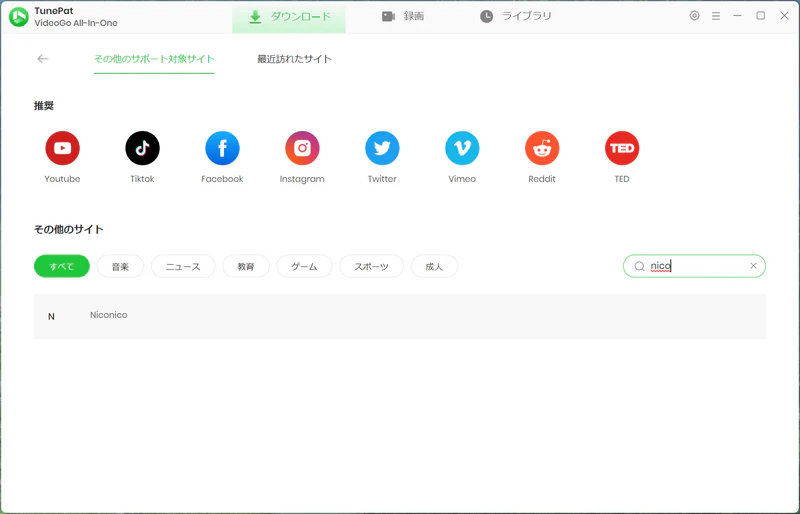The height and width of the screenshot is (514, 800).
Task: Choose the Instagram site icon
Action: 302,148
